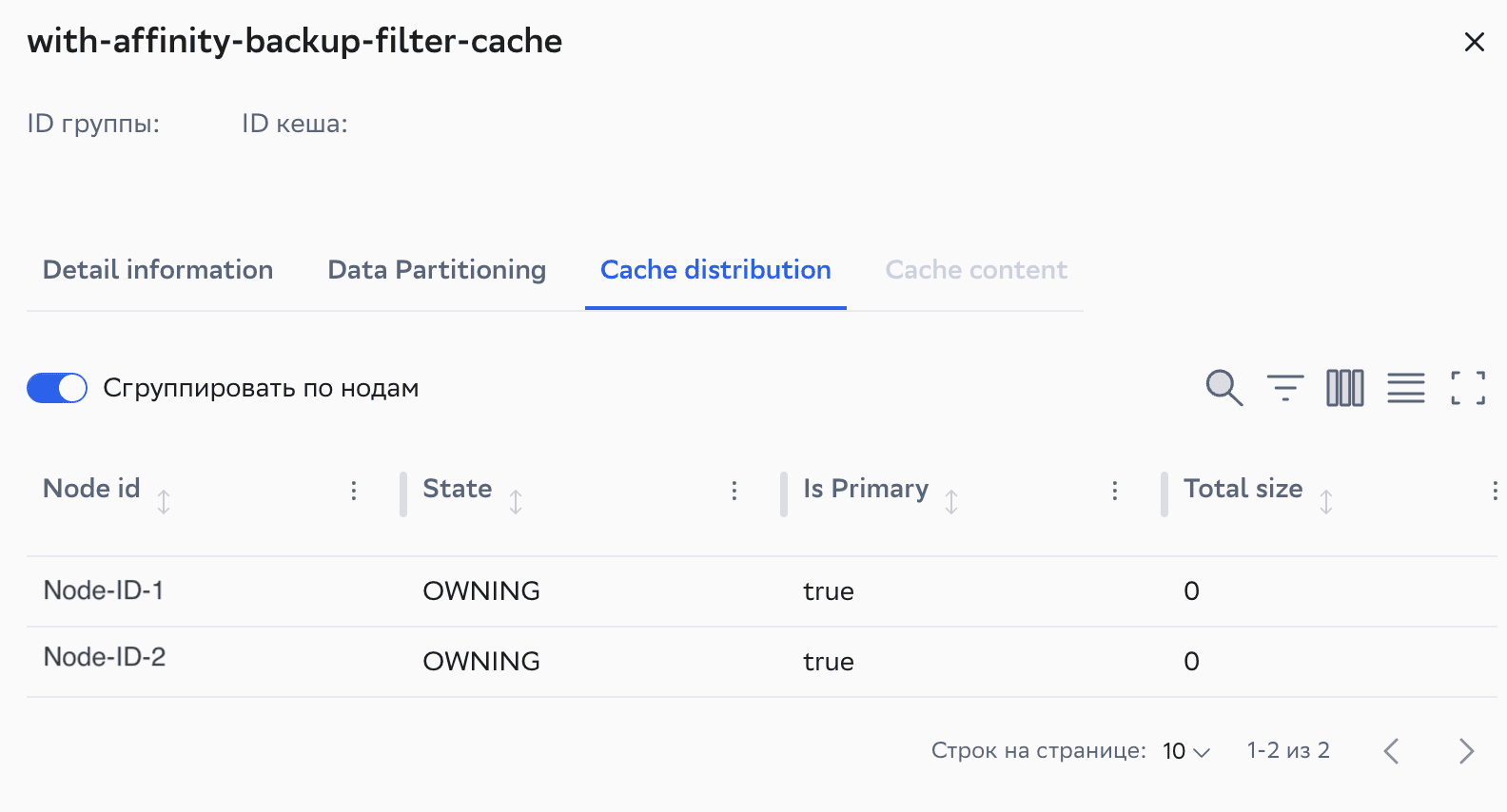Sort by Total size column
This screenshot has width=1507, height=812.
point(1326,501)
